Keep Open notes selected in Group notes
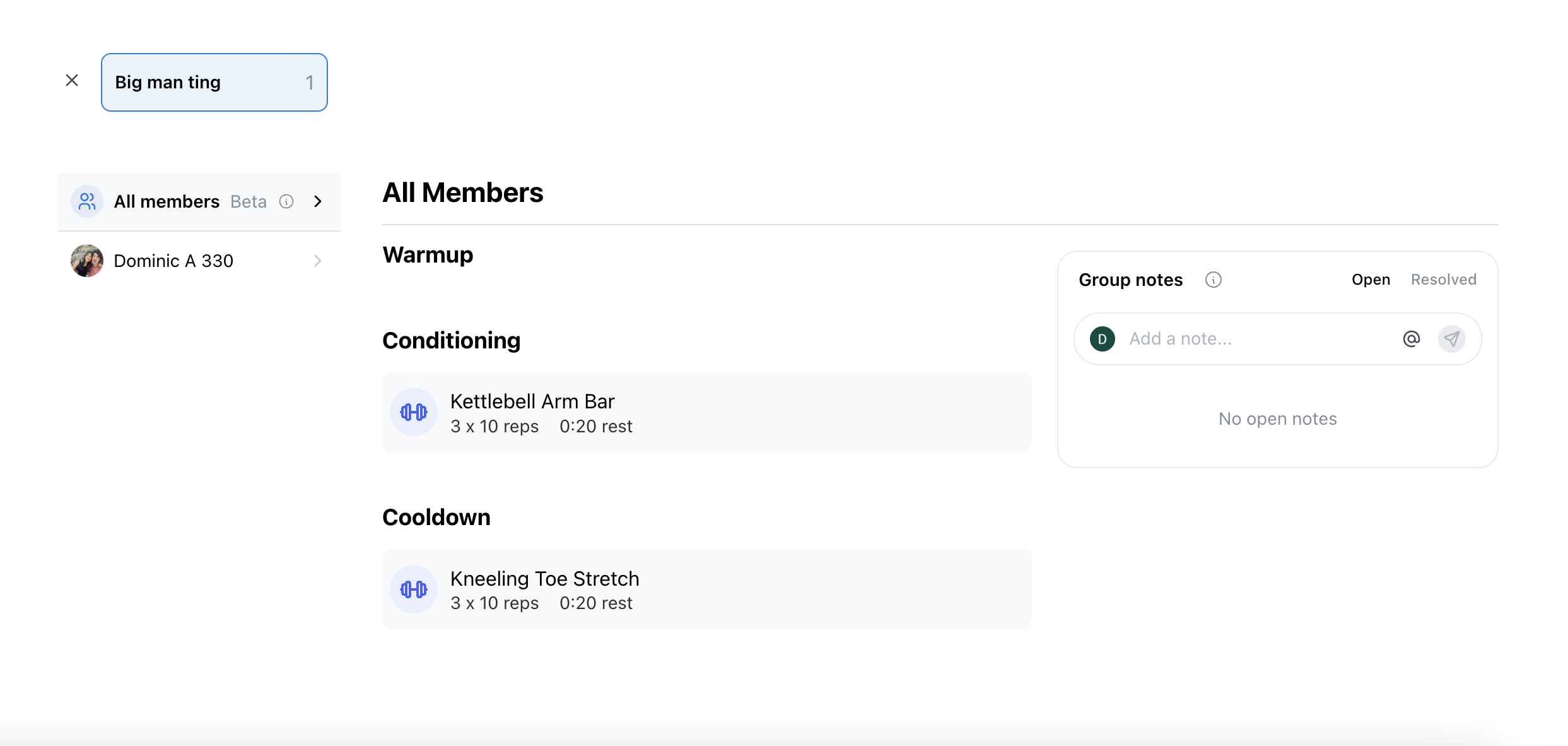Image resolution: width=1568 pixels, height=746 pixels. tap(1371, 279)
